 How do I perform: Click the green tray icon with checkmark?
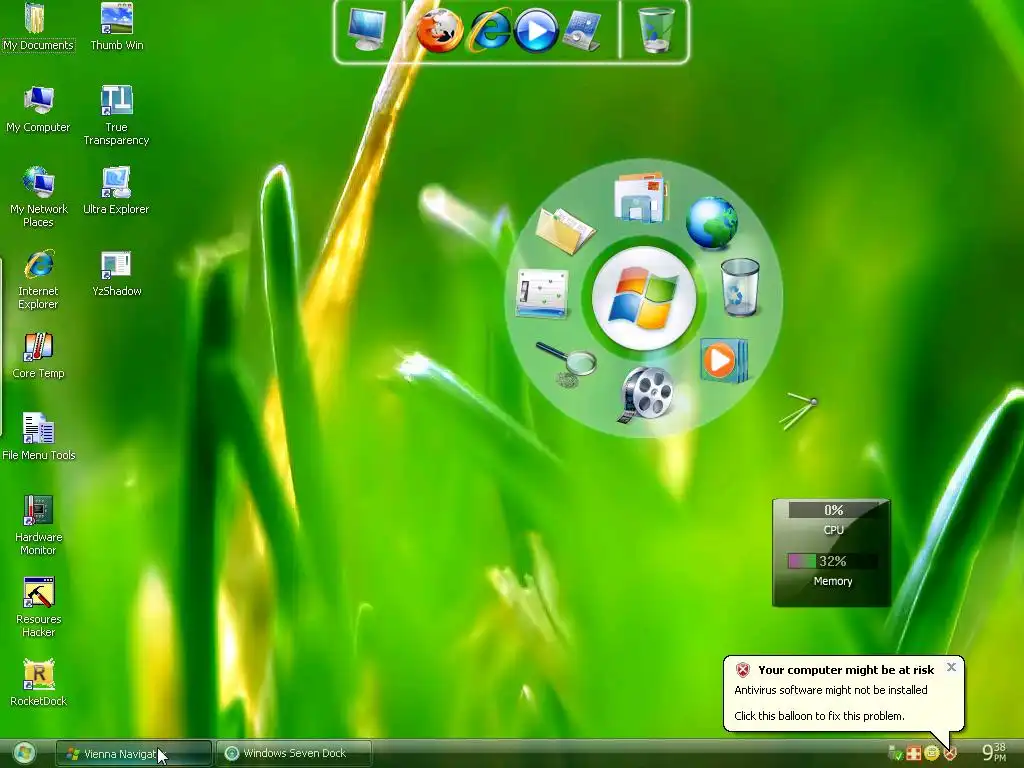(896, 754)
